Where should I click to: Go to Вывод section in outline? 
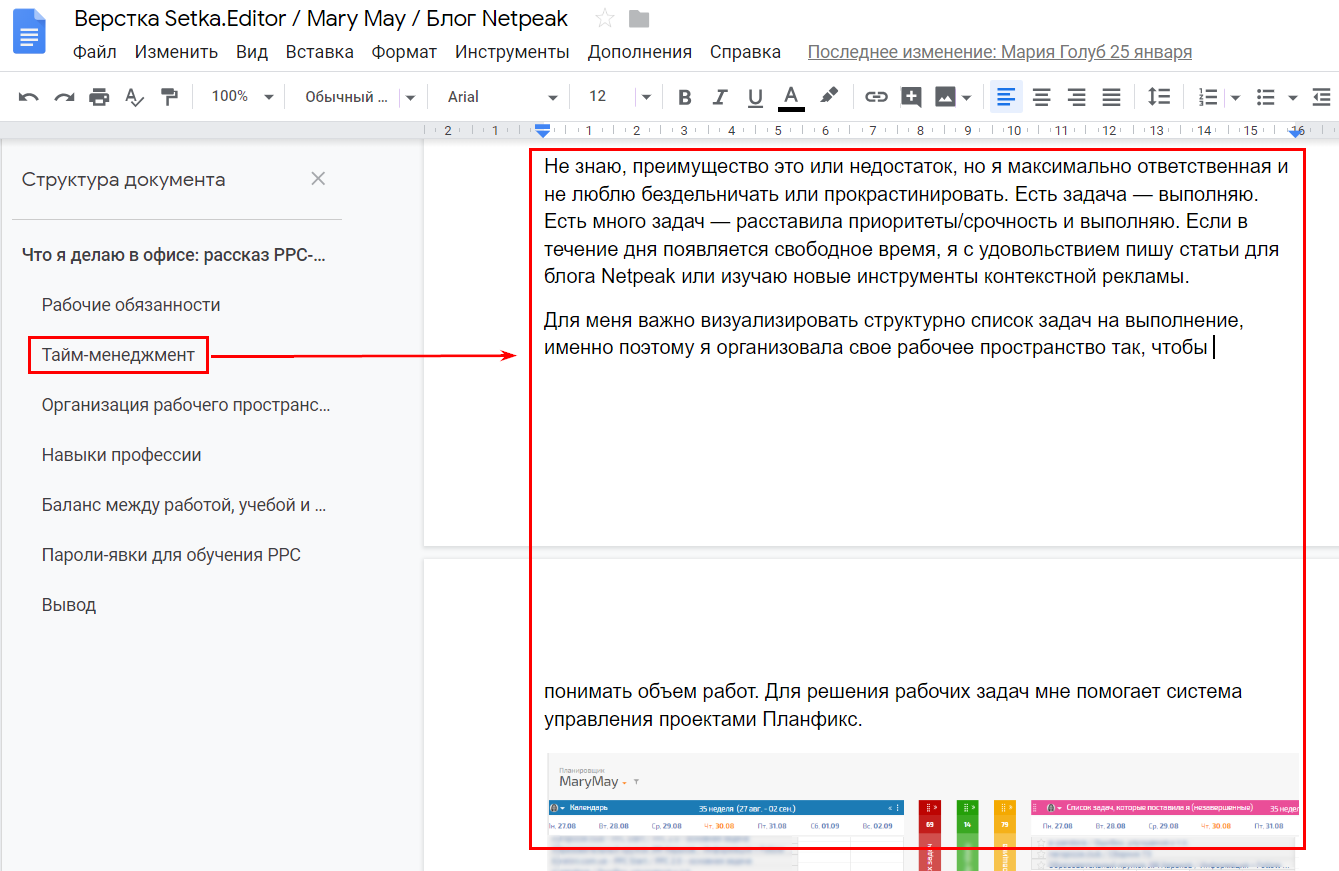click(x=69, y=605)
